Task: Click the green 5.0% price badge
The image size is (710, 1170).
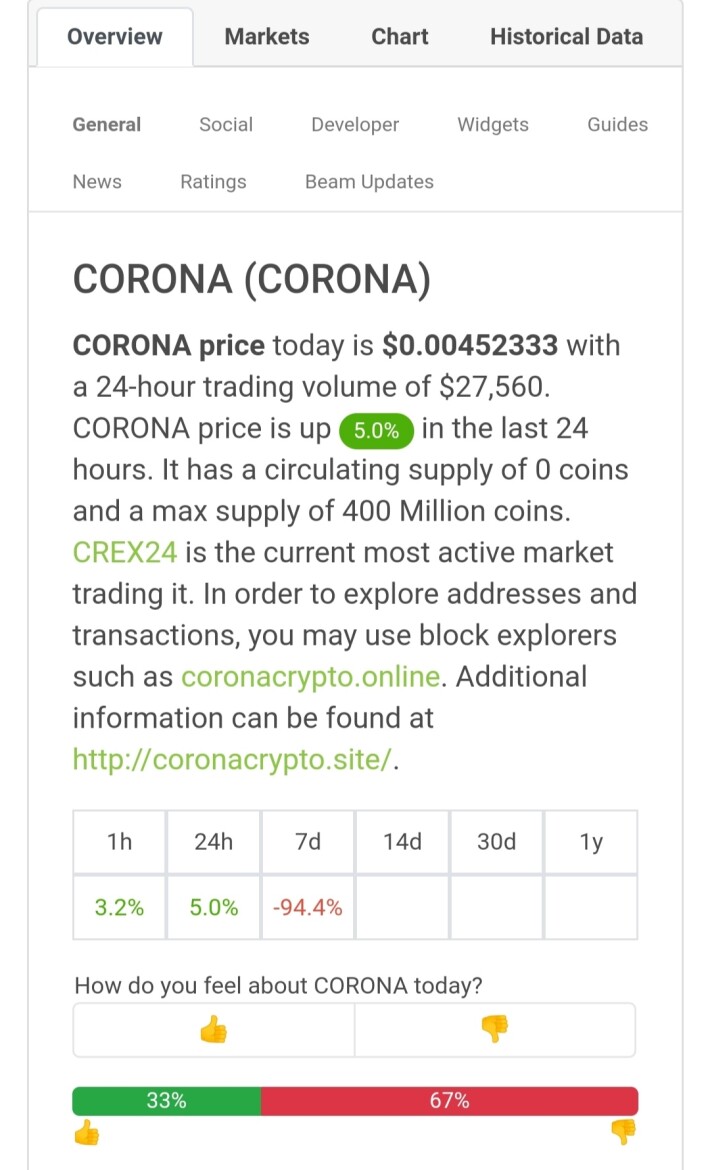Action: tap(376, 431)
